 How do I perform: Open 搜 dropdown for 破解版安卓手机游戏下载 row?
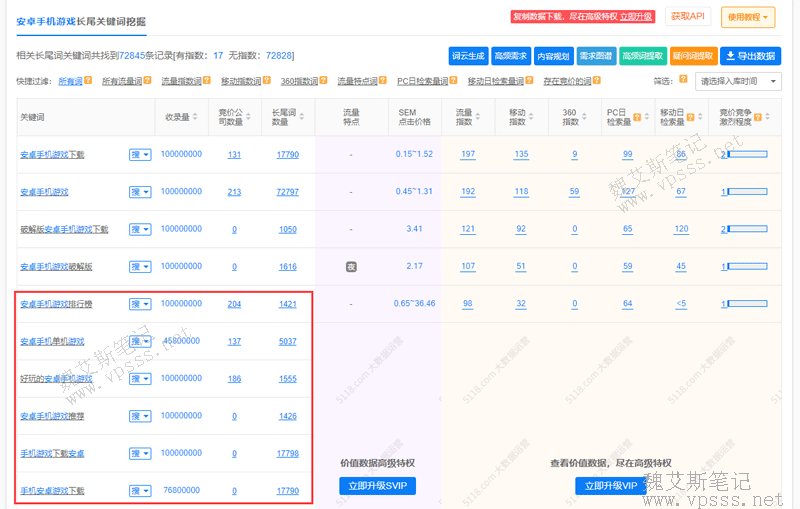[x=140, y=230]
